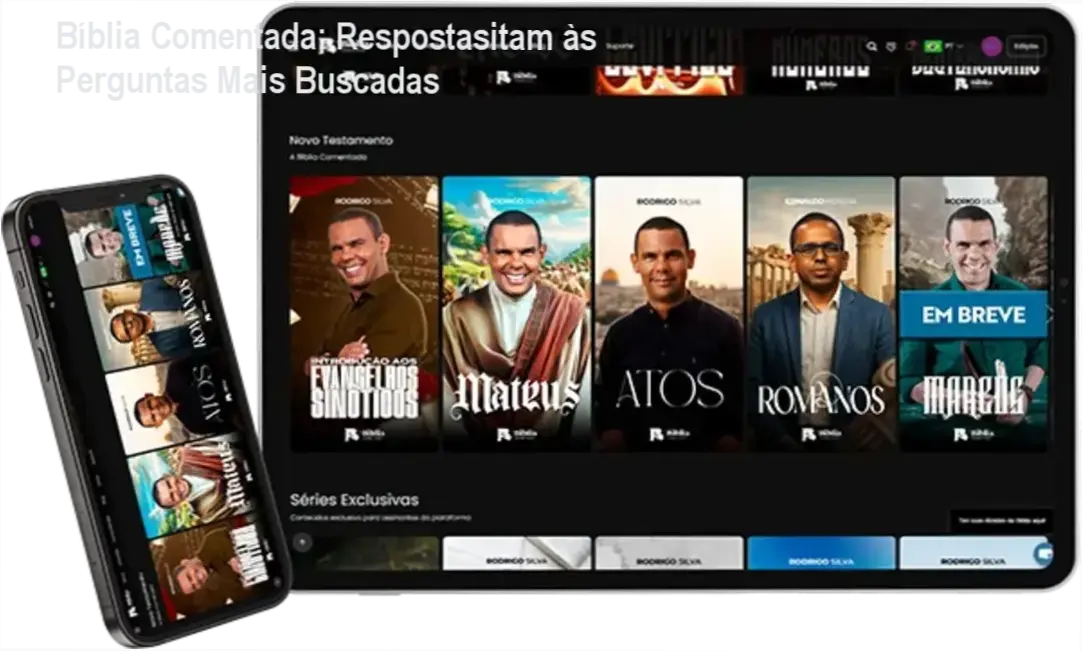This screenshot has width=1082, height=651.
Task: Select the Séries Exclusivas section heading
Action: coord(354,499)
